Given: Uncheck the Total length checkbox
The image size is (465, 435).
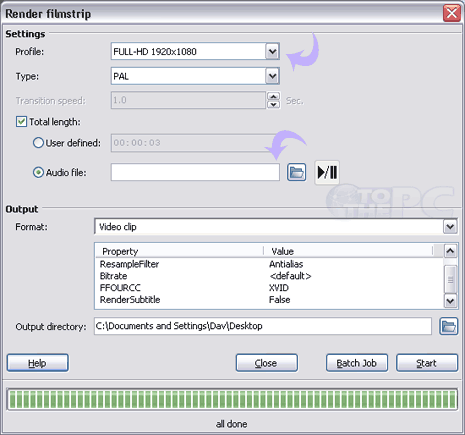Looking at the screenshot, I should point(21,122).
